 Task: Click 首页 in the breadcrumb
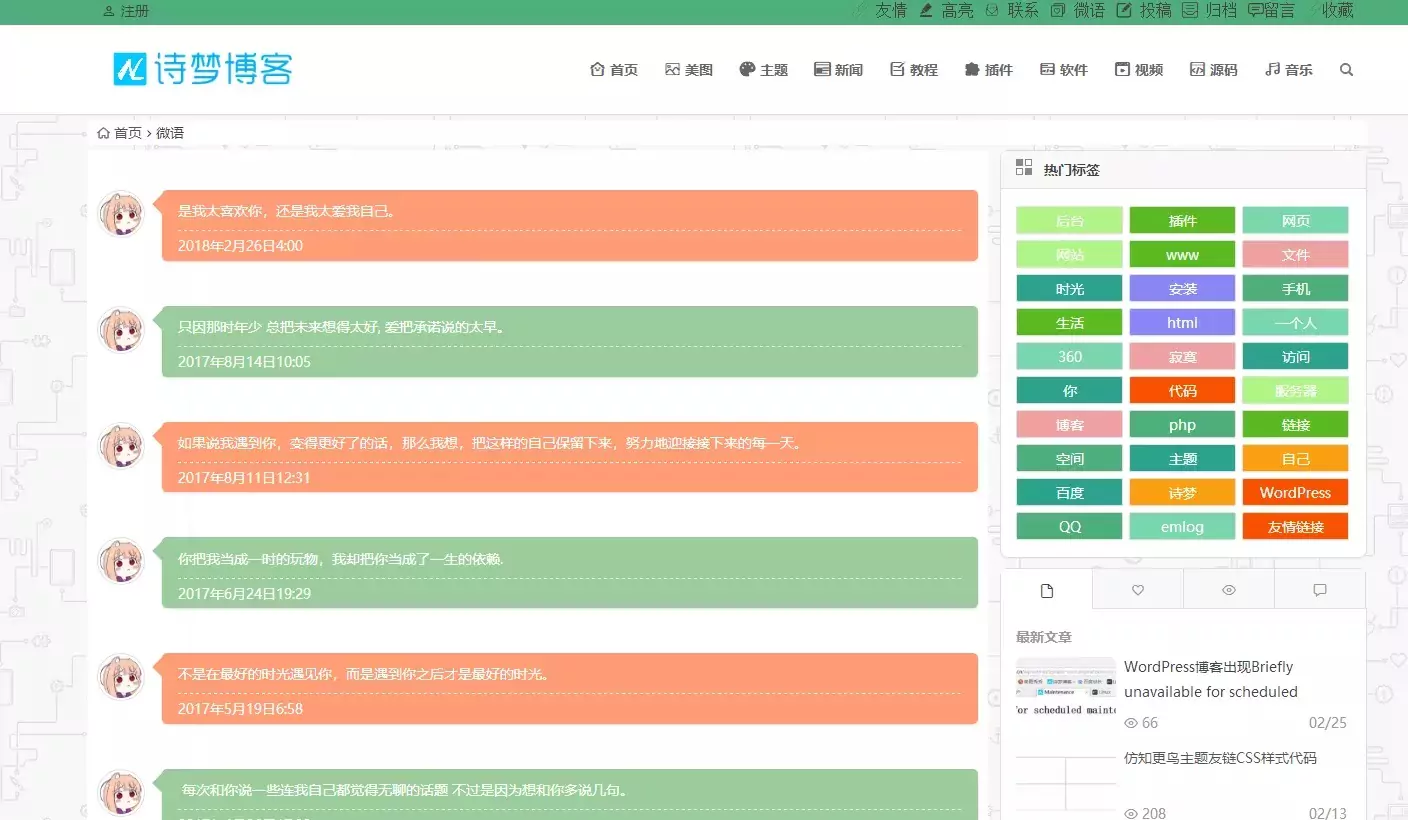[126, 132]
